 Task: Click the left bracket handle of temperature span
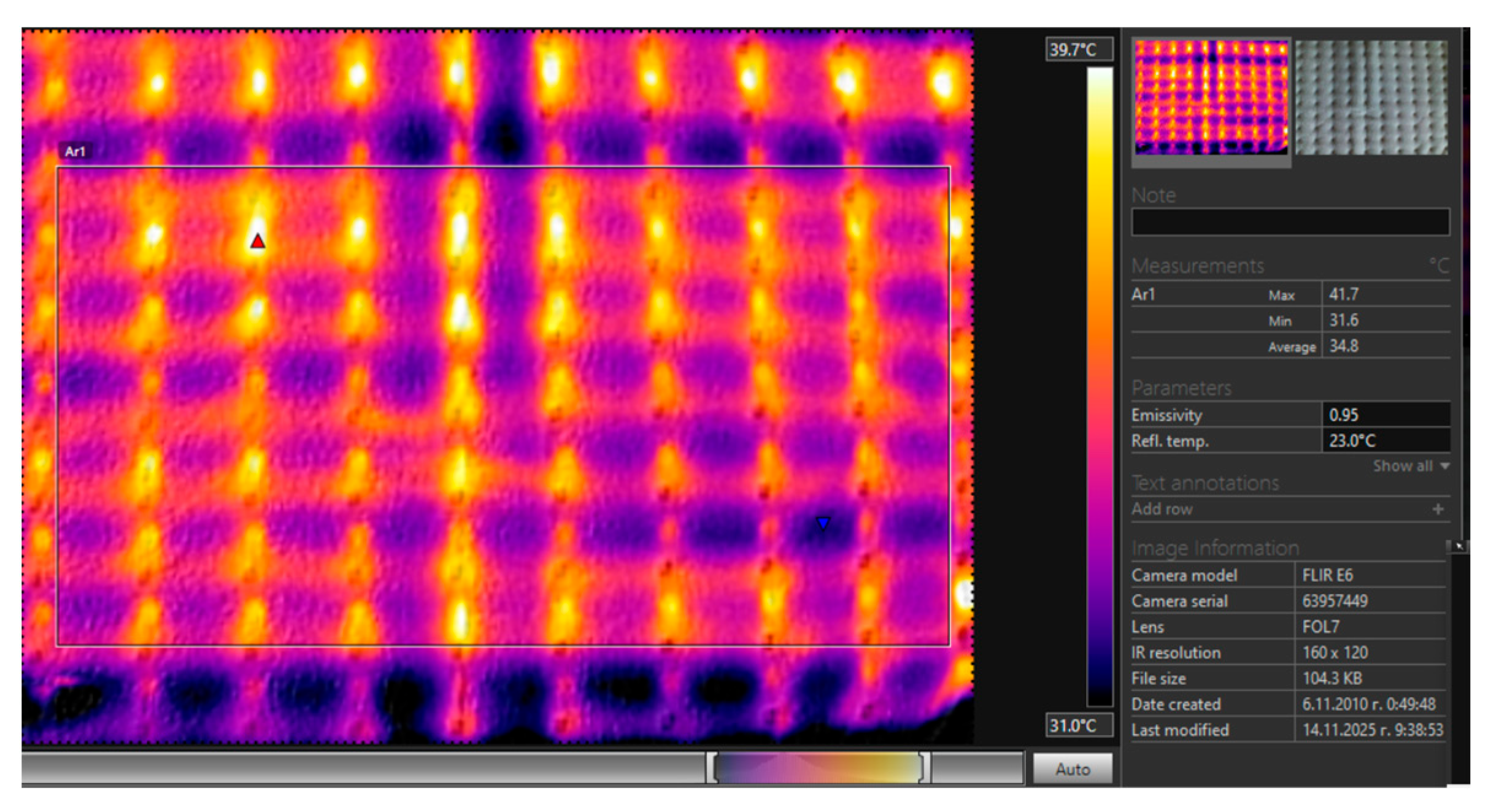pyautogui.click(x=712, y=768)
